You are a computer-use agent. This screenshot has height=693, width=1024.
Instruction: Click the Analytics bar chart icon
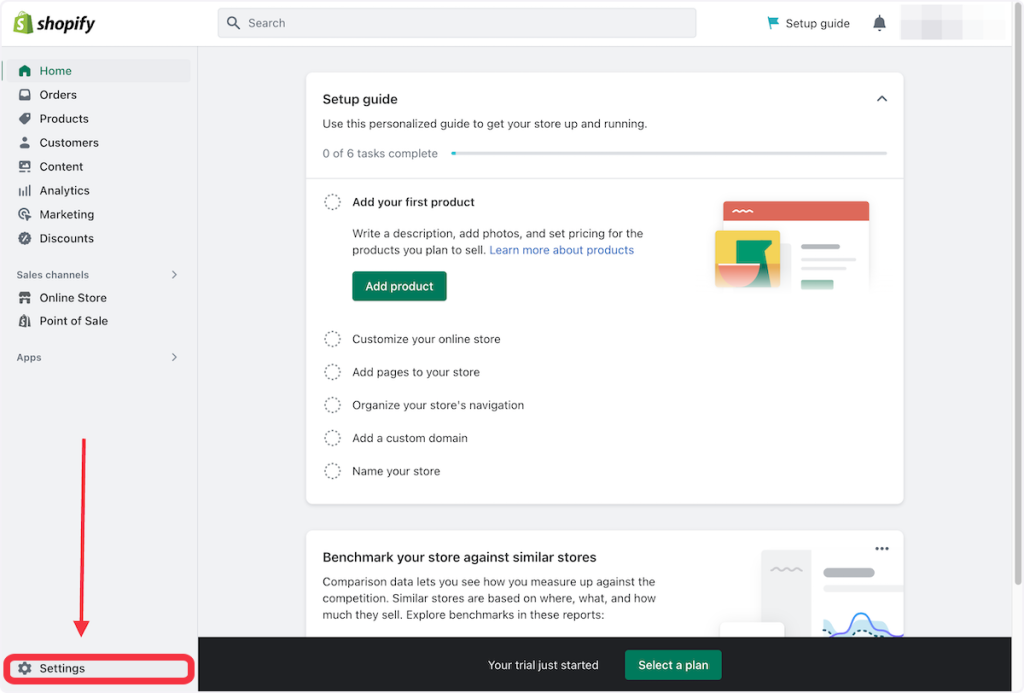tap(25, 191)
